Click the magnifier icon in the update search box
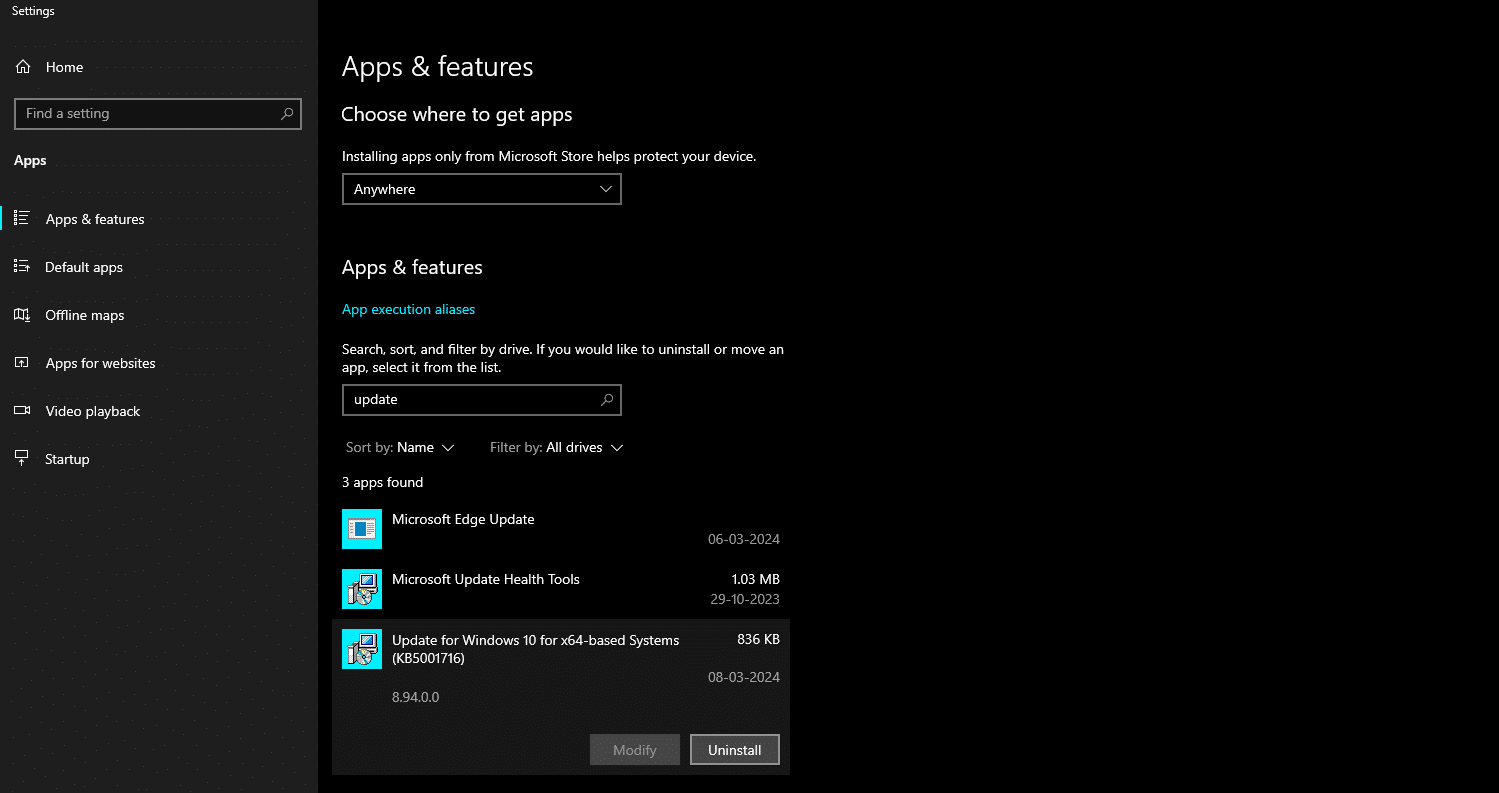Image resolution: width=1499 pixels, height=793 pixels. point(607,400)
